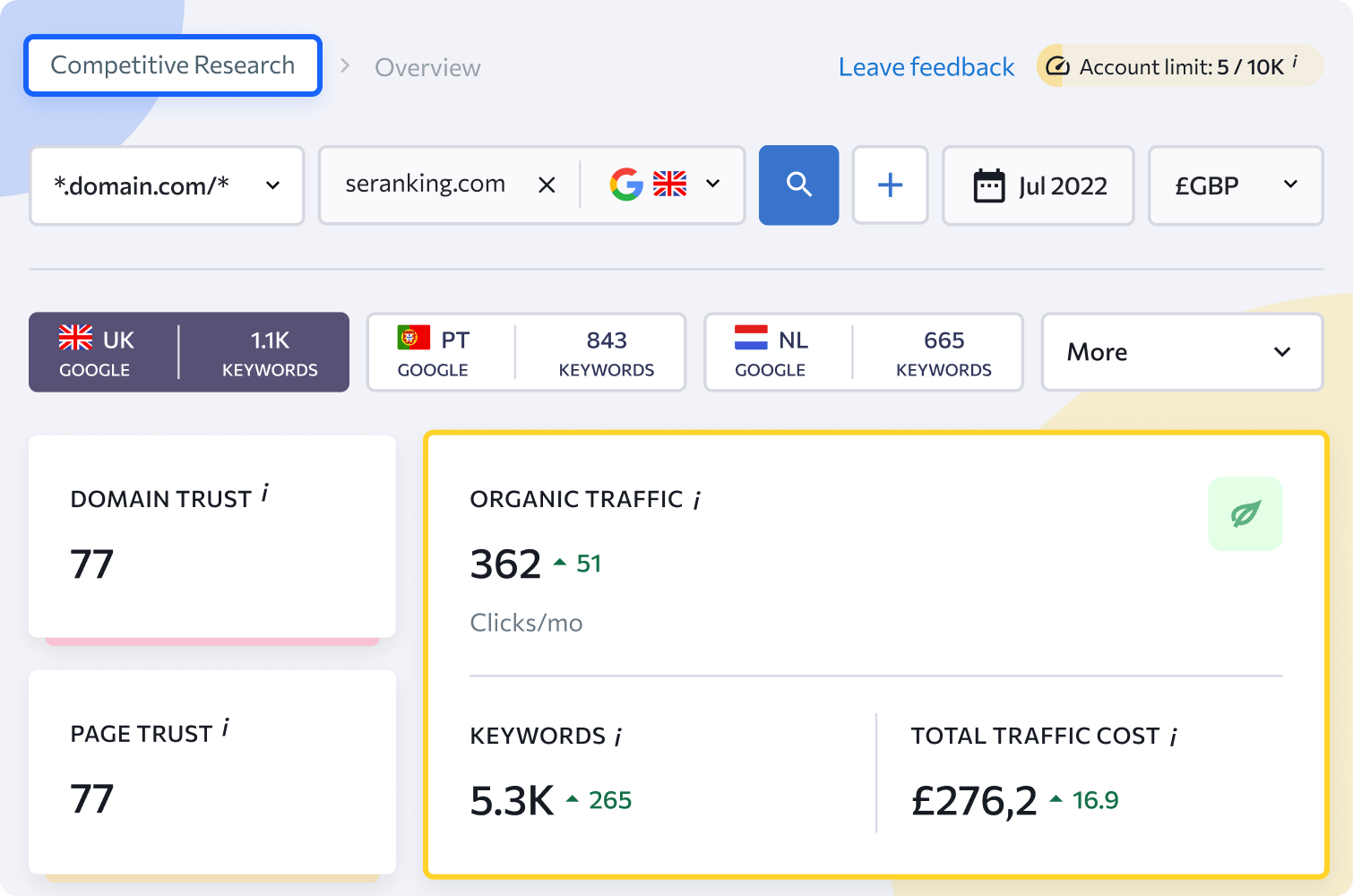Show the Page Trust info icon
Viewport: 1353px width, 896px height.
coord(226,728)
